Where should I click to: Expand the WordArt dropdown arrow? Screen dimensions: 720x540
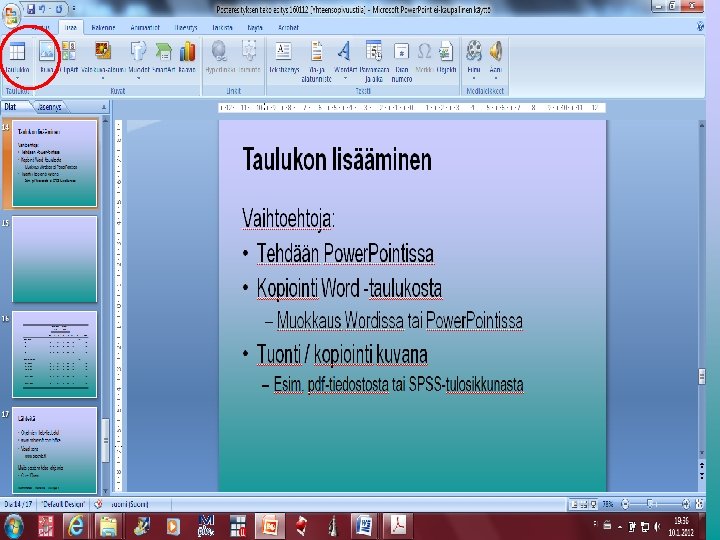pyautogui.click(x=345, y=79)
